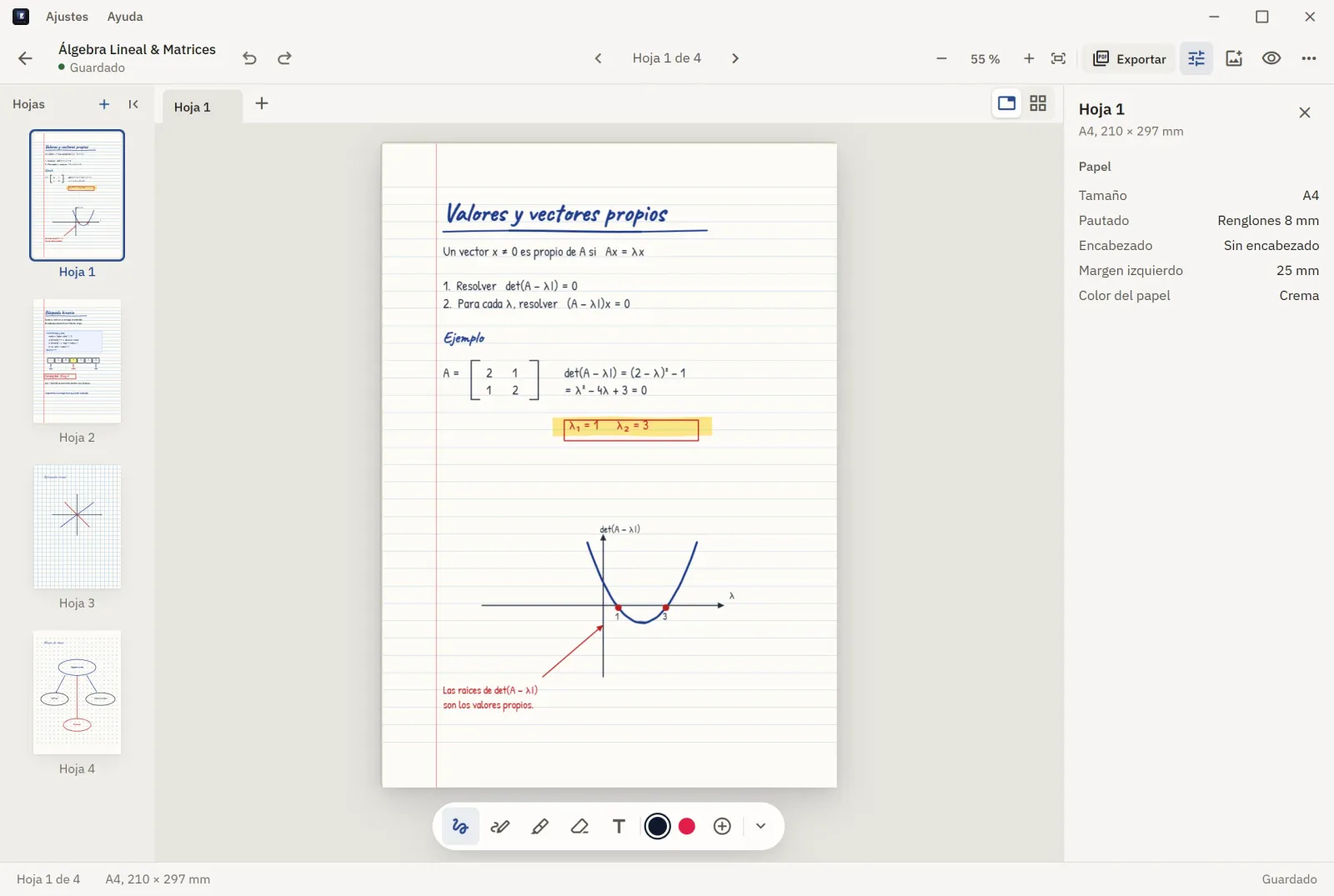Collapse the Hojas sidebar

[x=133, y=104]
